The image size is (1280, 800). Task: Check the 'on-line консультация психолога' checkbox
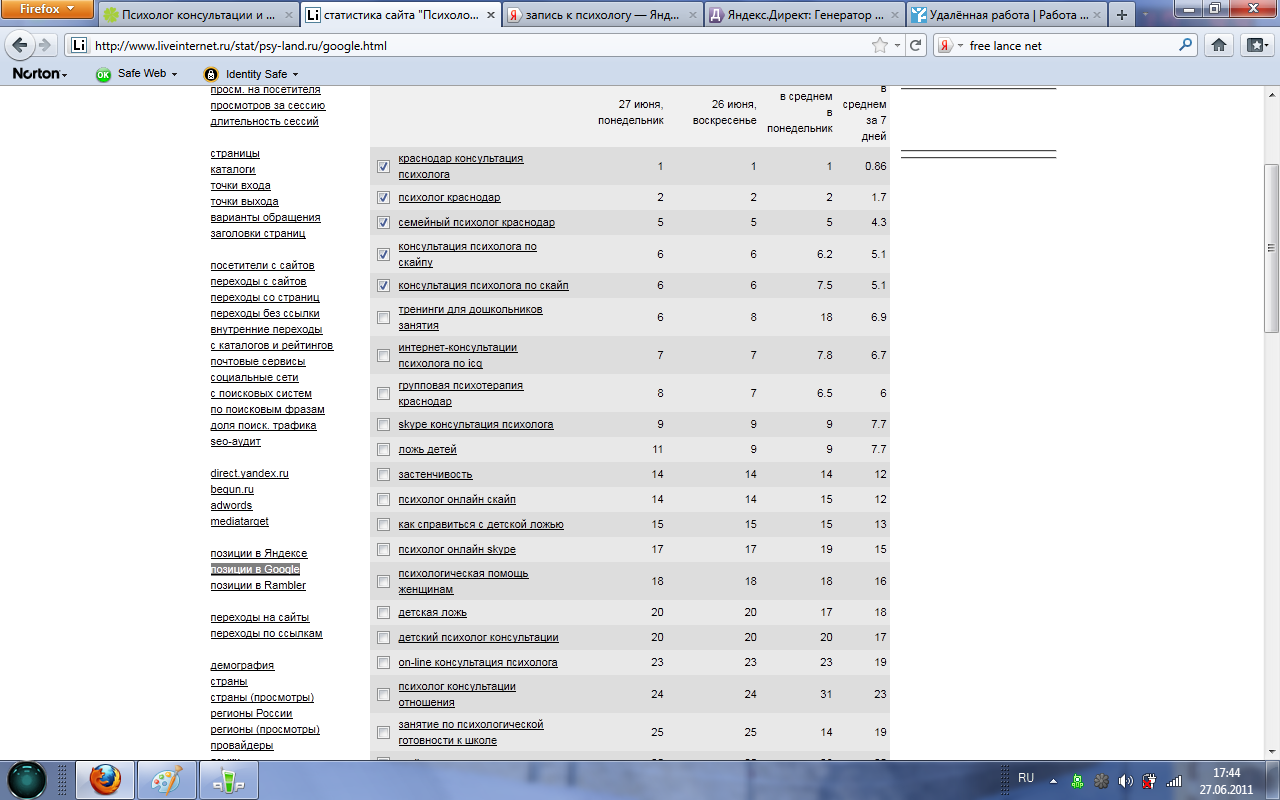(383, 663)
